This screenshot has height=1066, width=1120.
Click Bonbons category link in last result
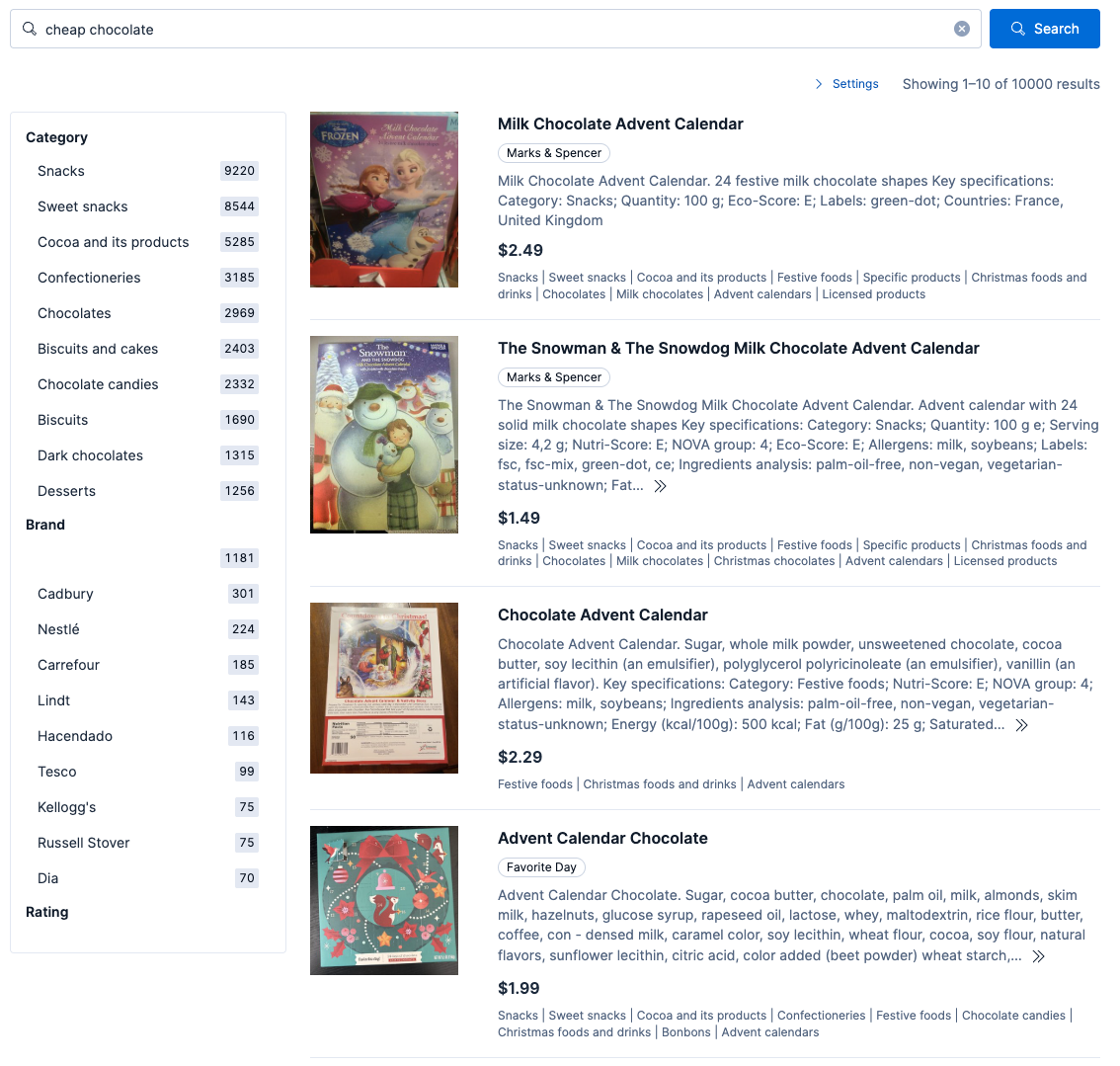tap(685, 1032)
